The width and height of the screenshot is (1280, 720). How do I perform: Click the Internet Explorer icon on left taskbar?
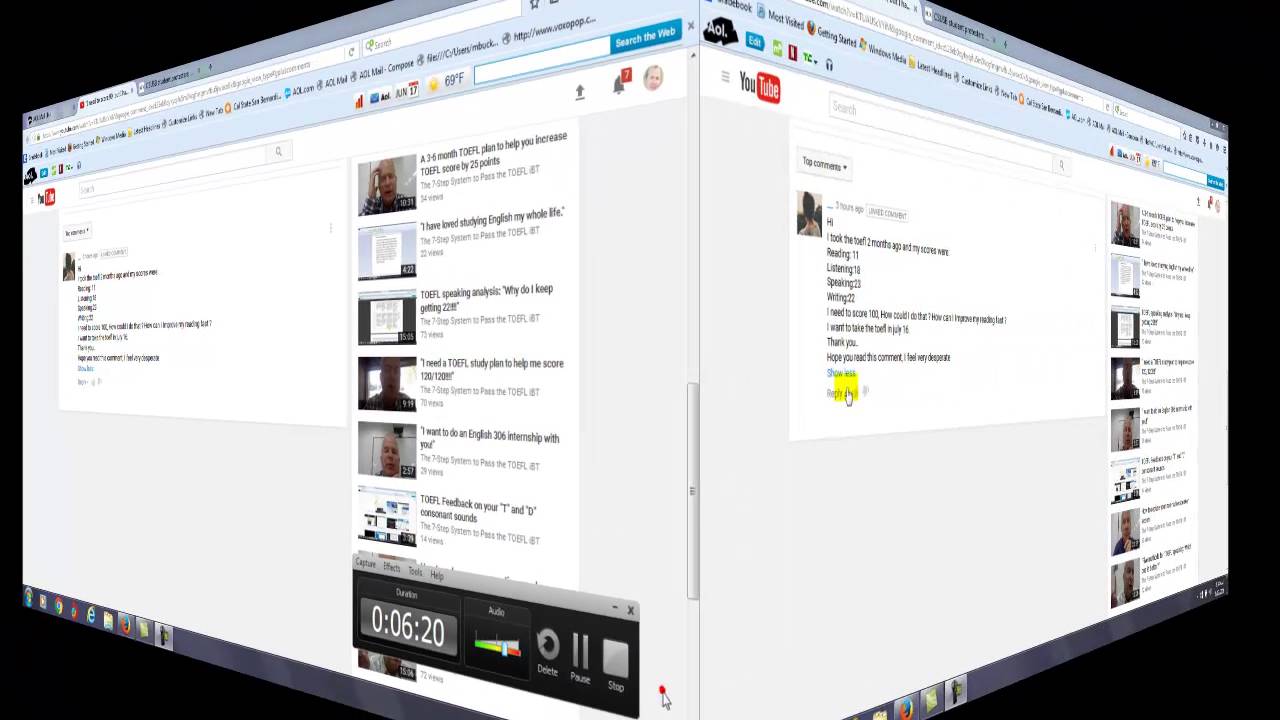pyautogui.click(x=91, y=614)
